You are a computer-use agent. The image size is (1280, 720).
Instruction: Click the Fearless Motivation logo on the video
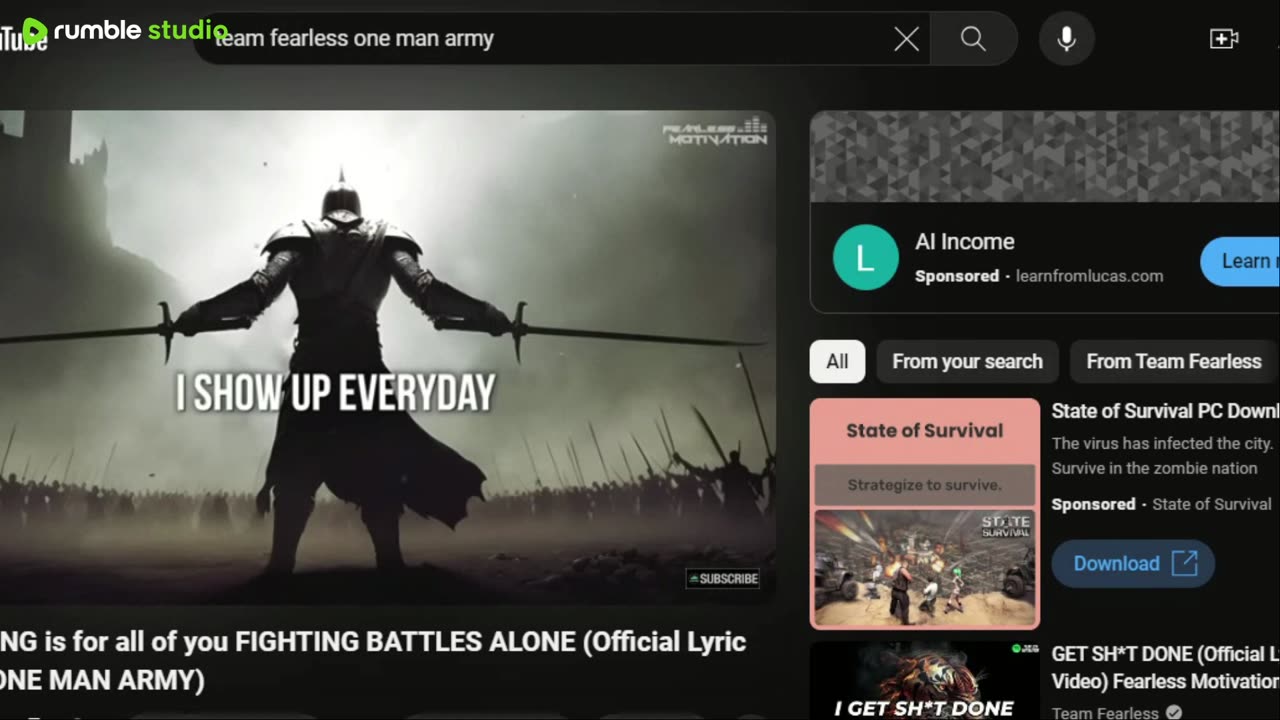coord(715,133)
